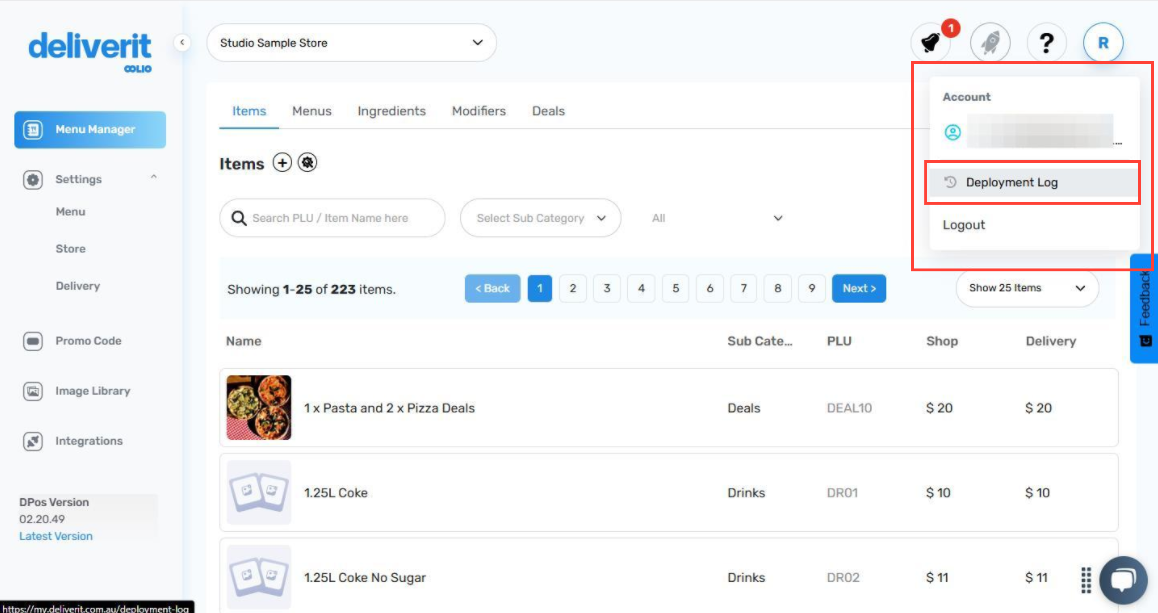Open the Latest Version link

tap(55, 536)
